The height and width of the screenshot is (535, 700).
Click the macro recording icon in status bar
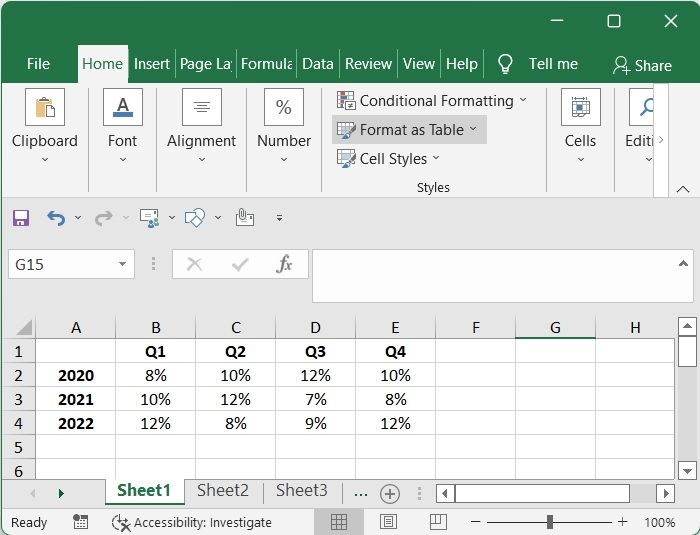[x=80, y=522]
